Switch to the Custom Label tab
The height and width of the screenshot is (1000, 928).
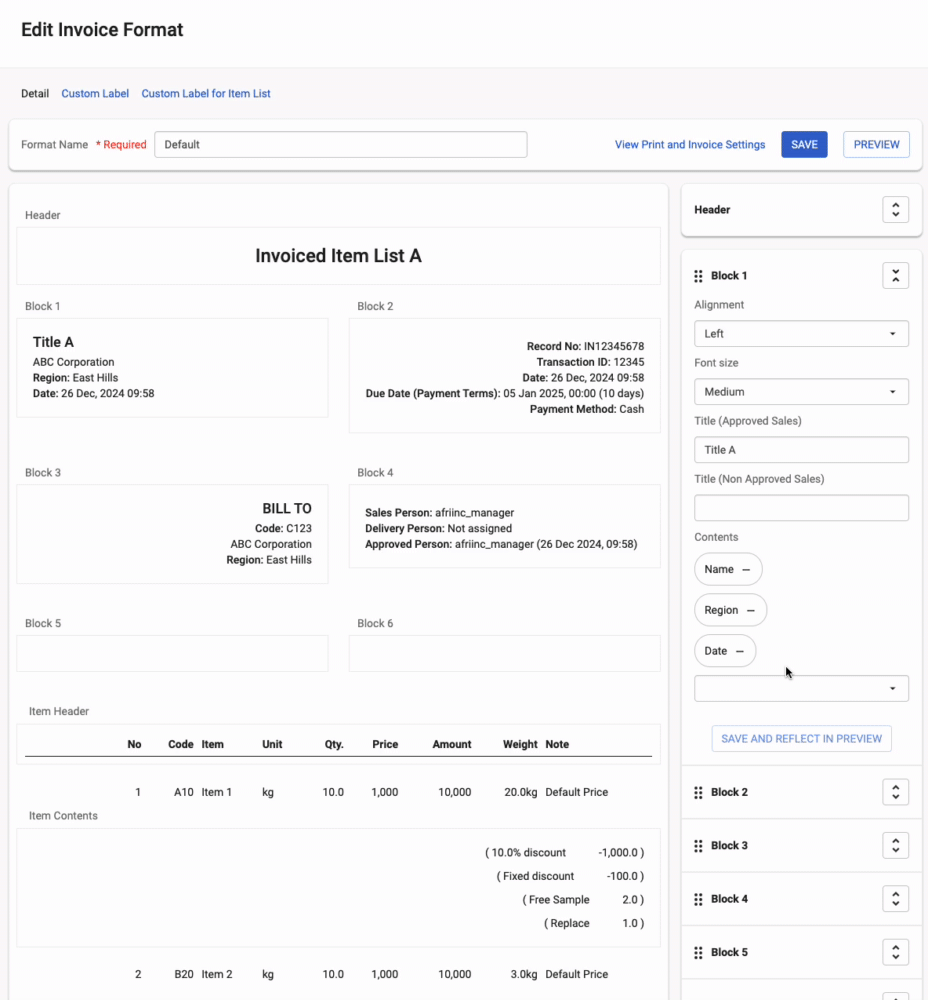[x=95, y=94]
